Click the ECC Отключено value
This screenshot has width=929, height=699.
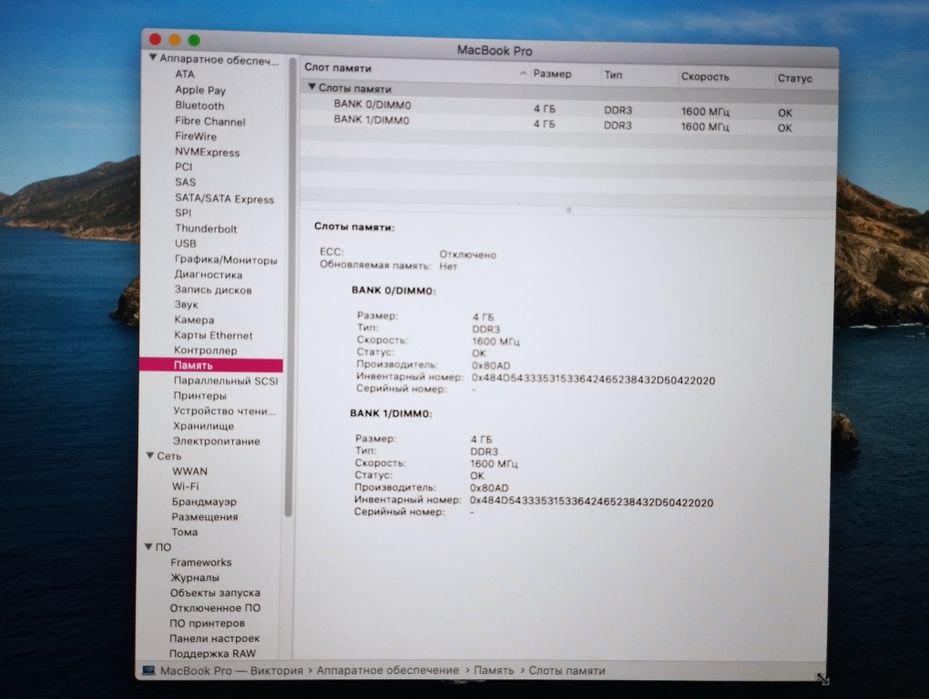467,255
